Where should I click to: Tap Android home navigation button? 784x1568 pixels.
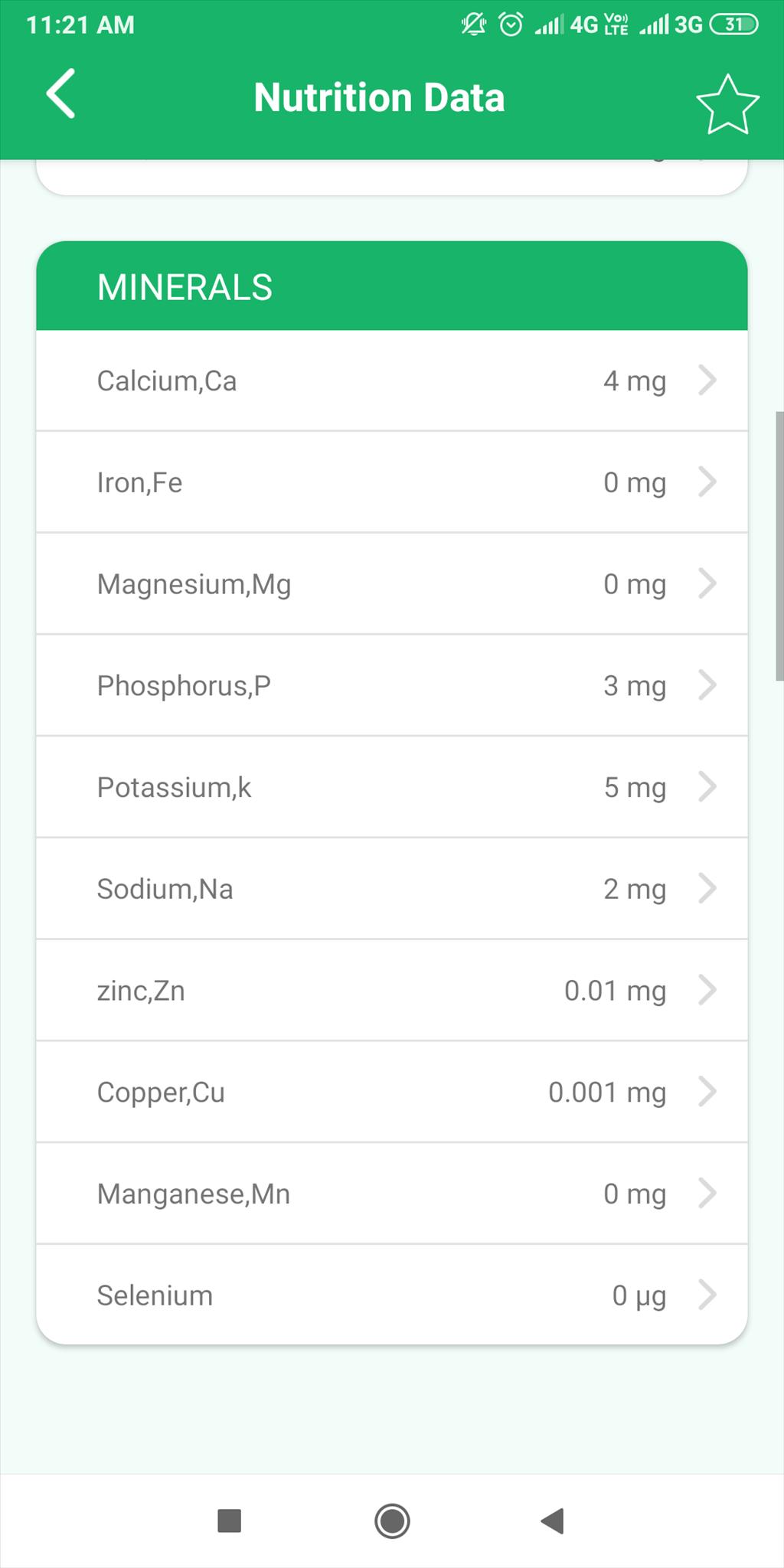(x=392, y=1521)
